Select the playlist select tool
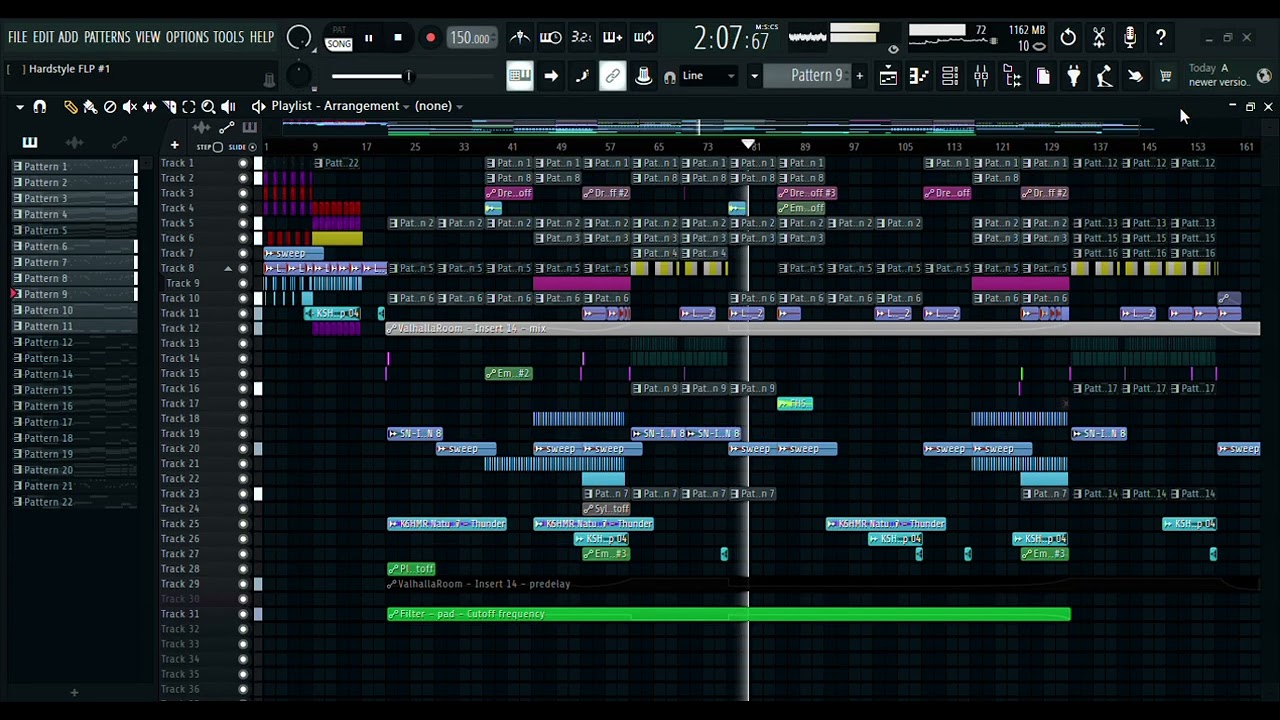This screenshot has height=720, width=1280. (189, 106)
